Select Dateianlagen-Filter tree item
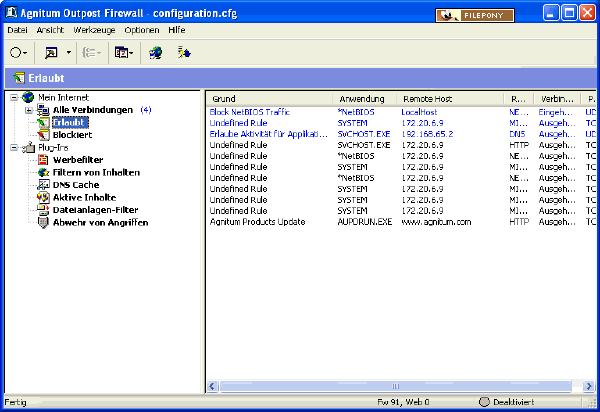The width and height of the screenshot is (600, 412). tap(95, 210)
